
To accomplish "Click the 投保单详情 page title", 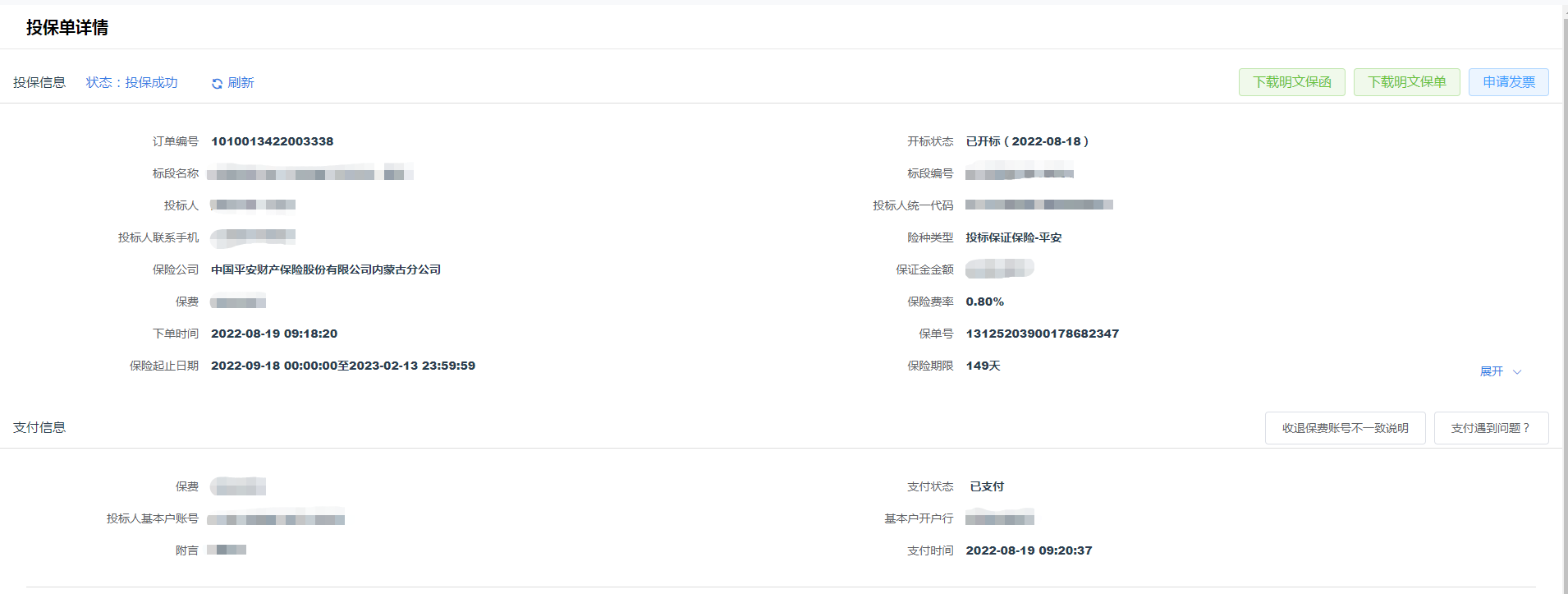I will click(67, 27).
